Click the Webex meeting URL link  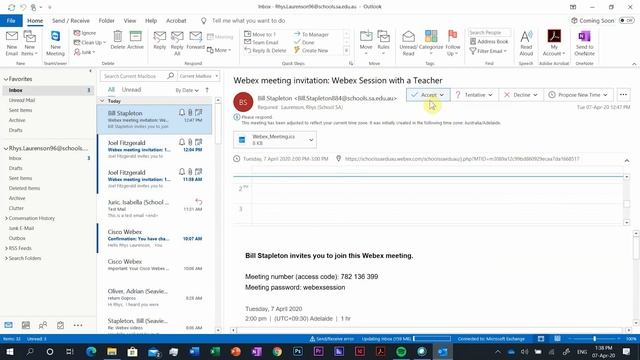(462, 159)
